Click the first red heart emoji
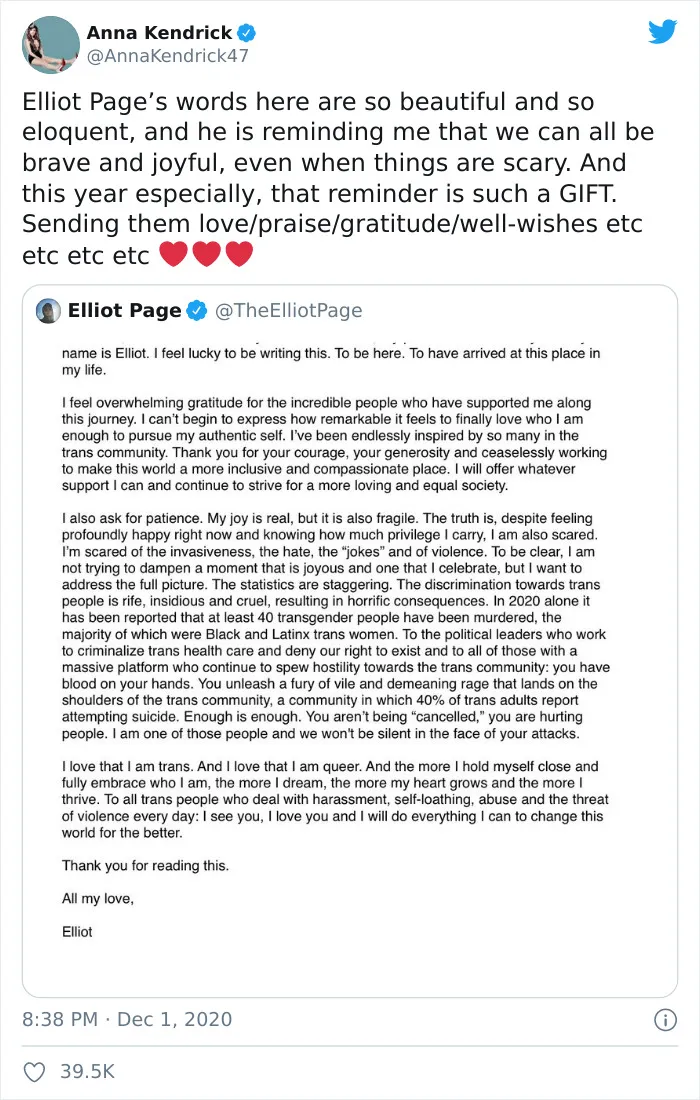The width and height of the screenshot is (700, 1100). (x=173, y=254)
